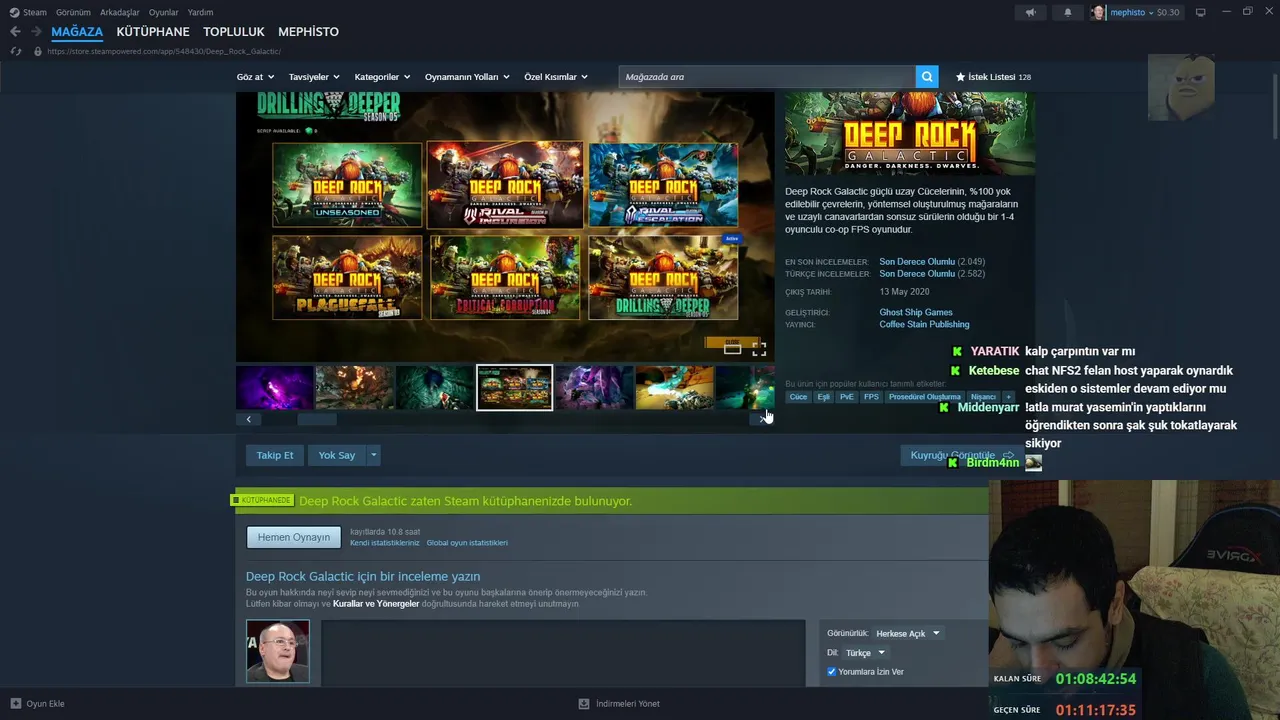Viewport: 1280px width, 720px height.
Task: Open Kendi istatistikleriniz link
Action: pyautogui.click(x=385, y=543)
